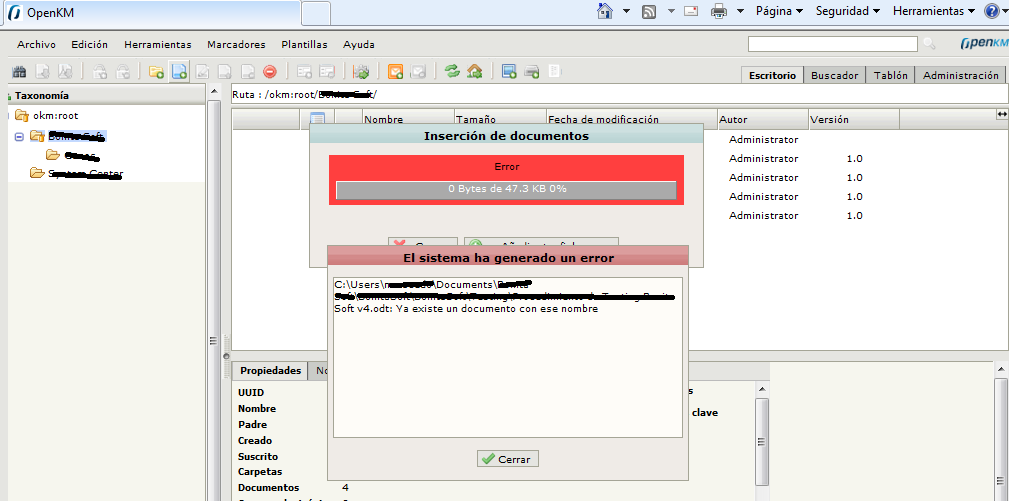Click the Taxonomía panel header
The image size is (1009, 501).
click(x=106, y=95)
